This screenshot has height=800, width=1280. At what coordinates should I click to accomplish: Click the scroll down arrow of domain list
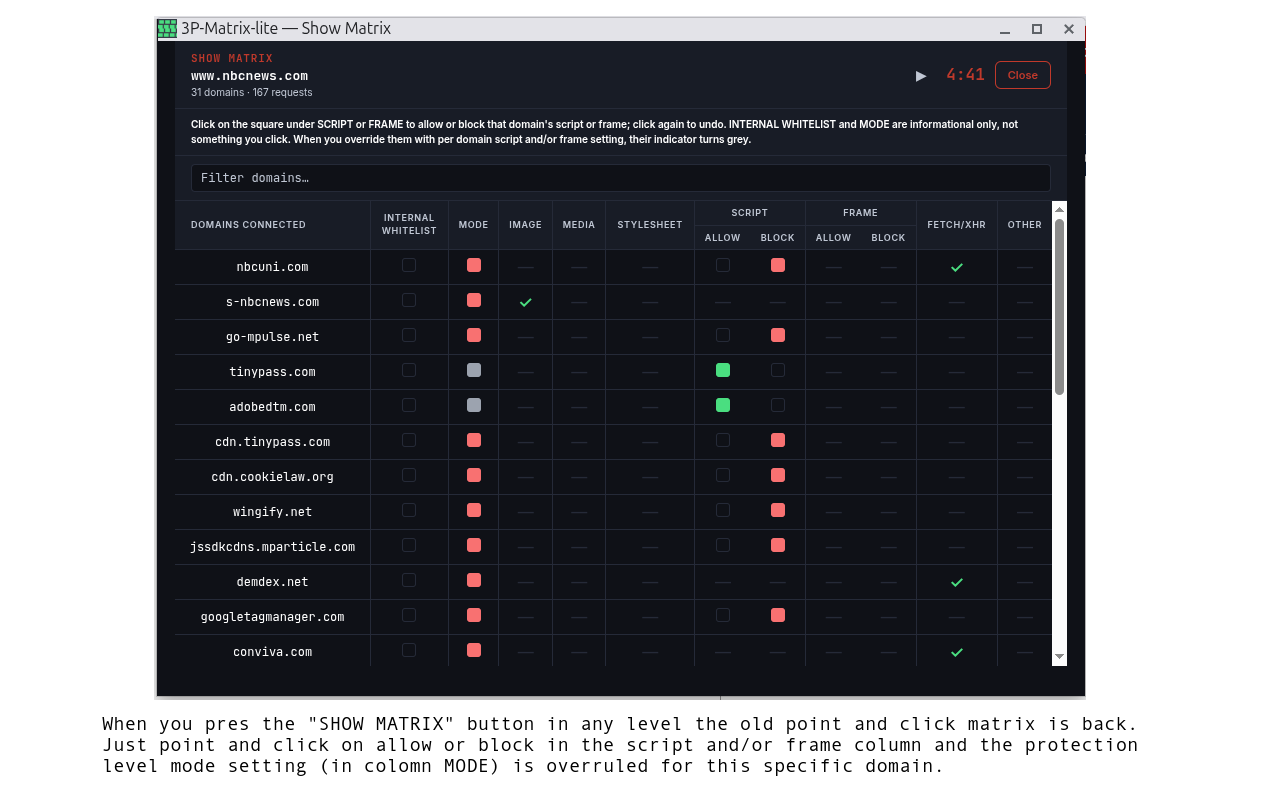point(1059,657)
